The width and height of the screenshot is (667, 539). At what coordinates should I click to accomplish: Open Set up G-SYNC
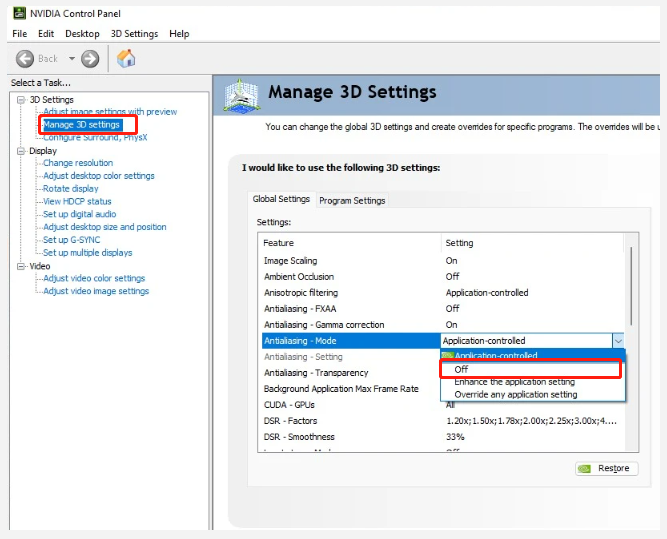(71, 240)
